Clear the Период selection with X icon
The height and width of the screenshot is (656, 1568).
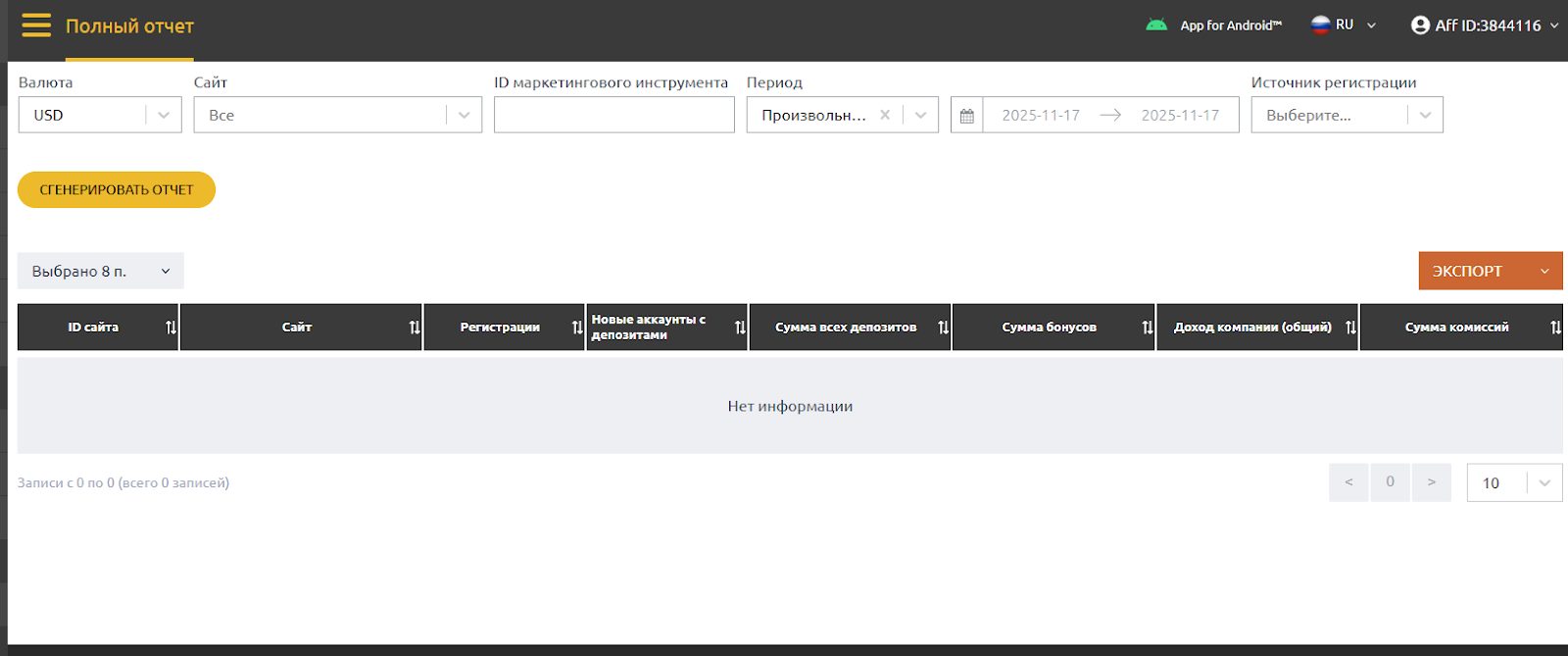(x=885, y=115)
